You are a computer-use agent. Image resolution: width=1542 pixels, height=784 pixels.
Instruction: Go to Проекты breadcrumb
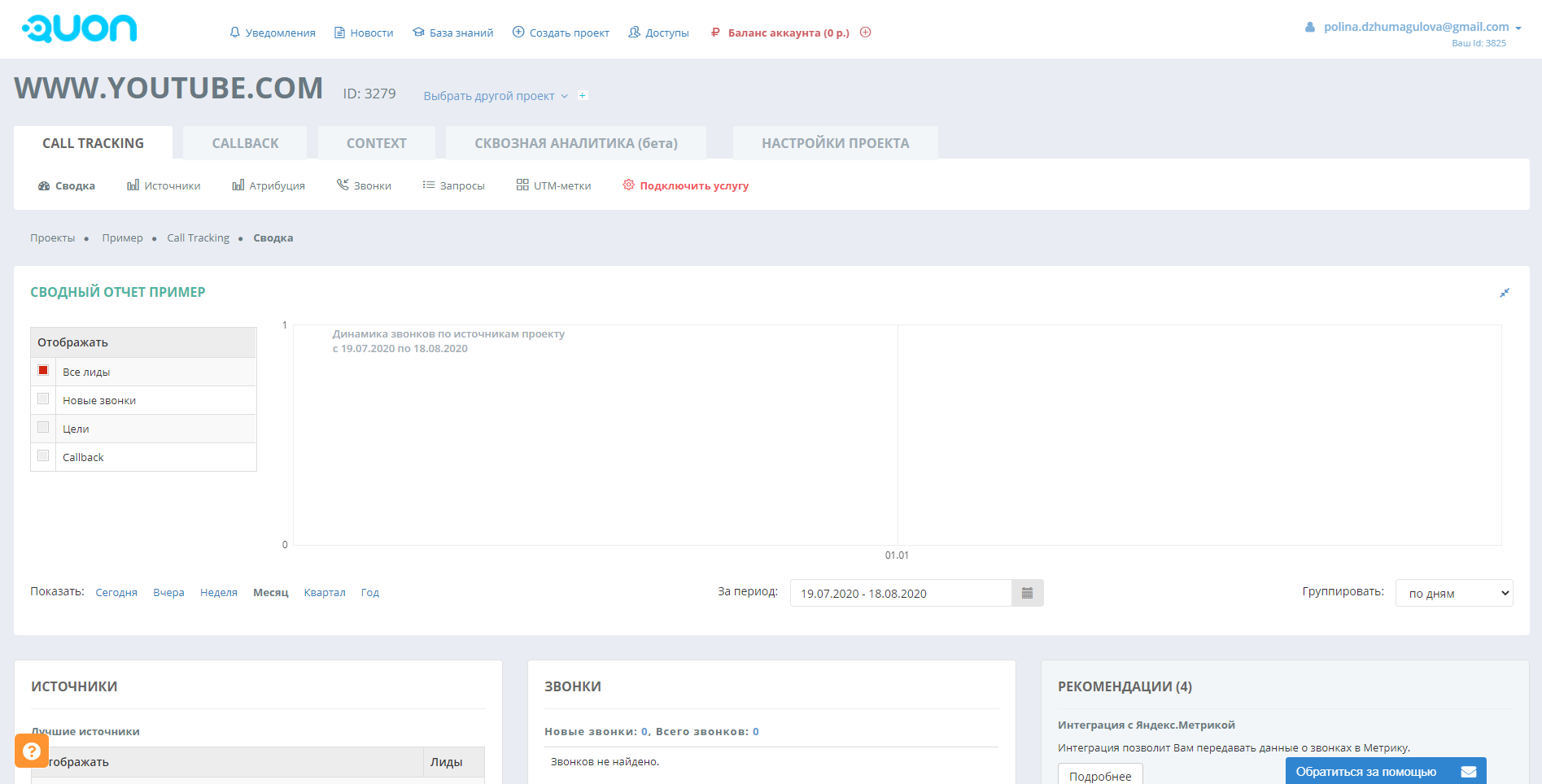53,238
